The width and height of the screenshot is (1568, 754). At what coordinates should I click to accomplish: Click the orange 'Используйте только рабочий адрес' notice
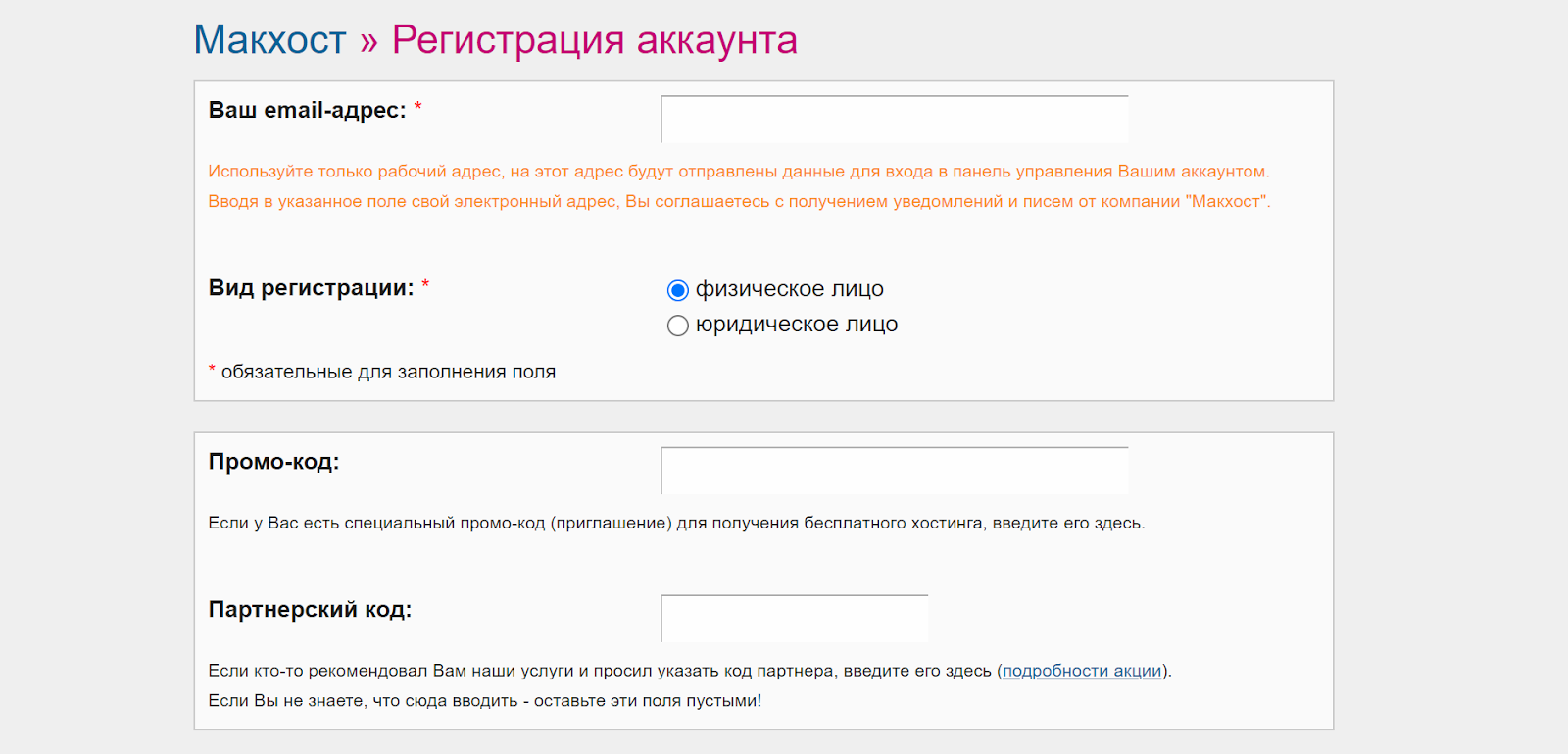pyautogui.click(x=739, y=172)
